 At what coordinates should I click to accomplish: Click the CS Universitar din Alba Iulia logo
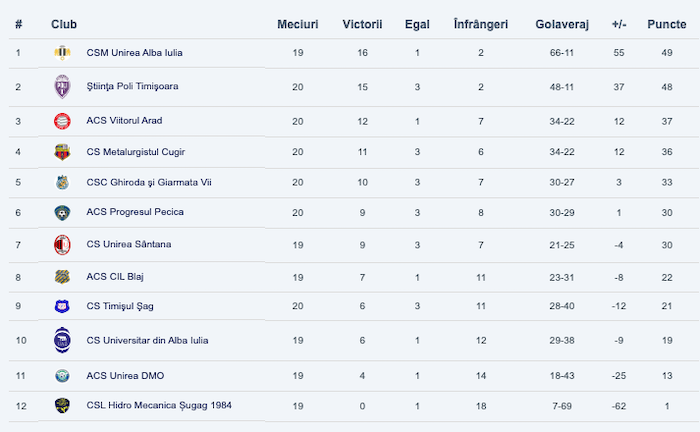pyautogui.click(x=62, y=340)
